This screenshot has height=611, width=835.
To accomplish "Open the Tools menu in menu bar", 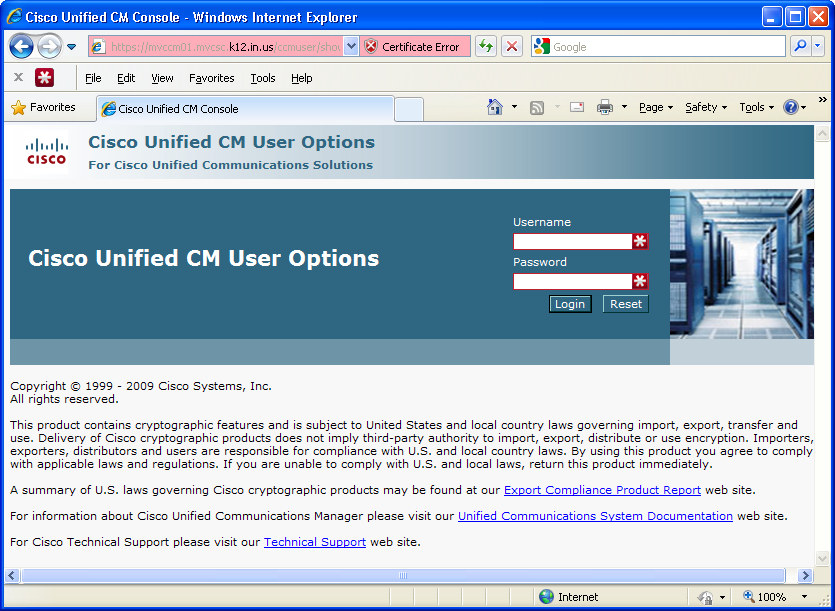I will click(x=263, y=78).
